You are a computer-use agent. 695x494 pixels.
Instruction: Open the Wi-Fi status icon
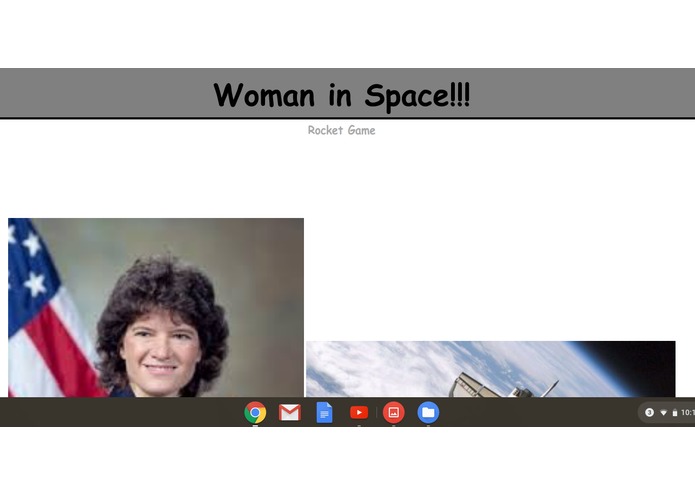pyautogui.click(x=664, y=413)
